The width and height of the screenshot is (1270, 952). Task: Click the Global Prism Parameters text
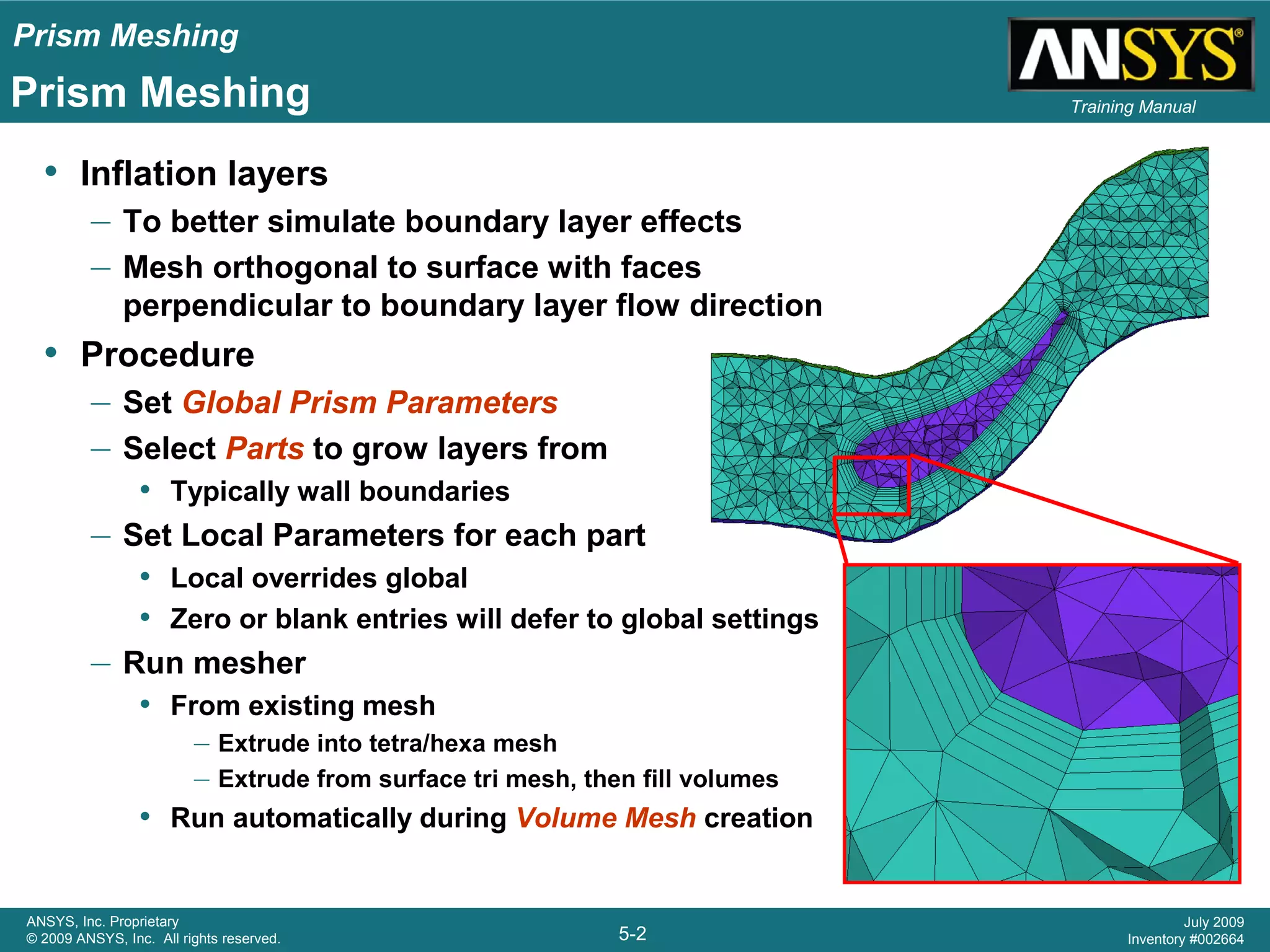[x=370, y=403]
